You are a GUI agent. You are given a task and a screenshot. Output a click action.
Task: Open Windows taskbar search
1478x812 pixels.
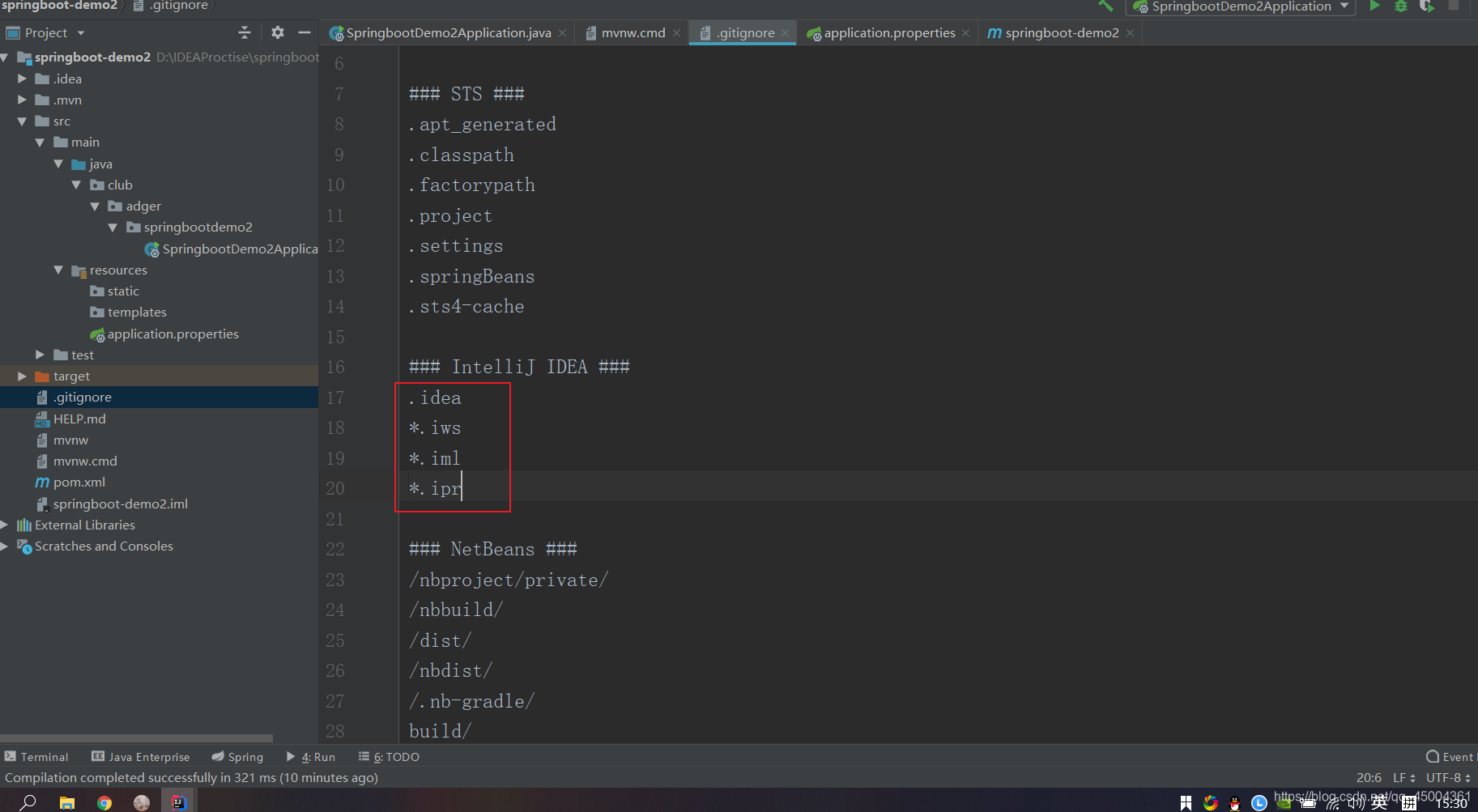tap(28, 802)
